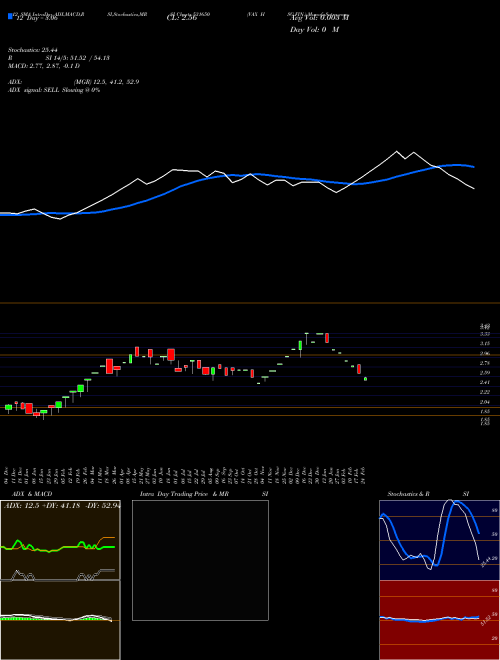Click the MACD histogram lower panel
Viewport: 500px width, 660px height.
pos(60,620)
